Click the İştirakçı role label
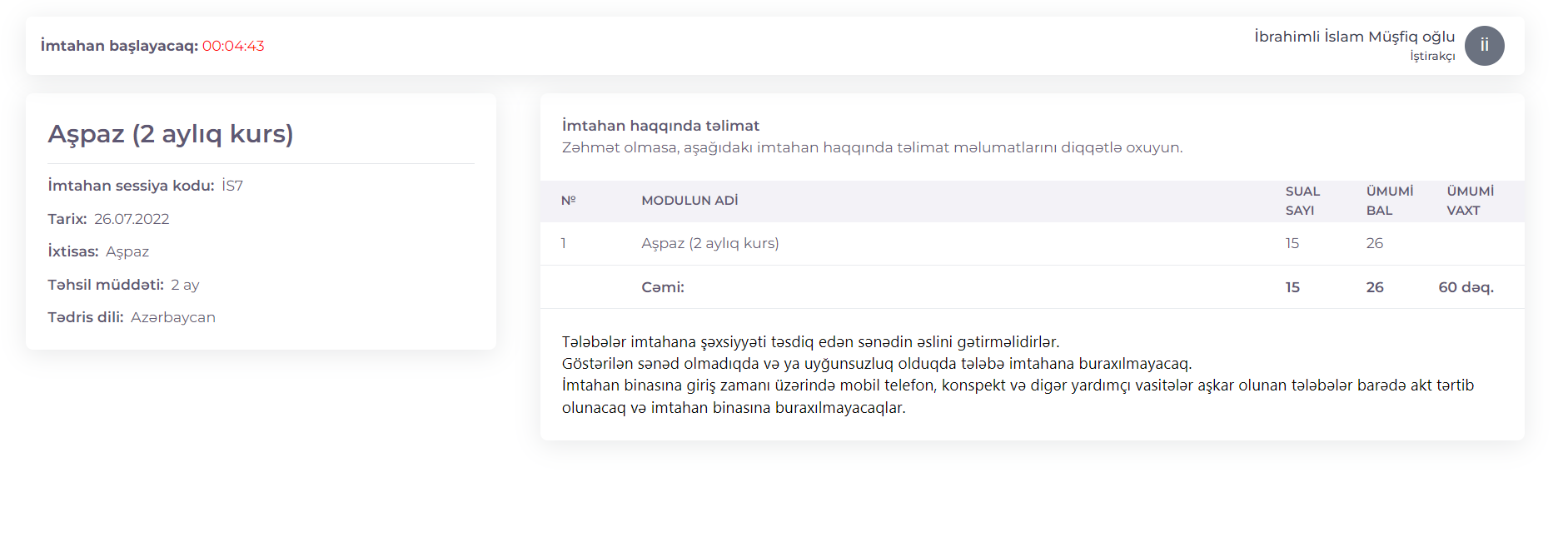Screen dimensions: 1568x552 click(1431, 56)
